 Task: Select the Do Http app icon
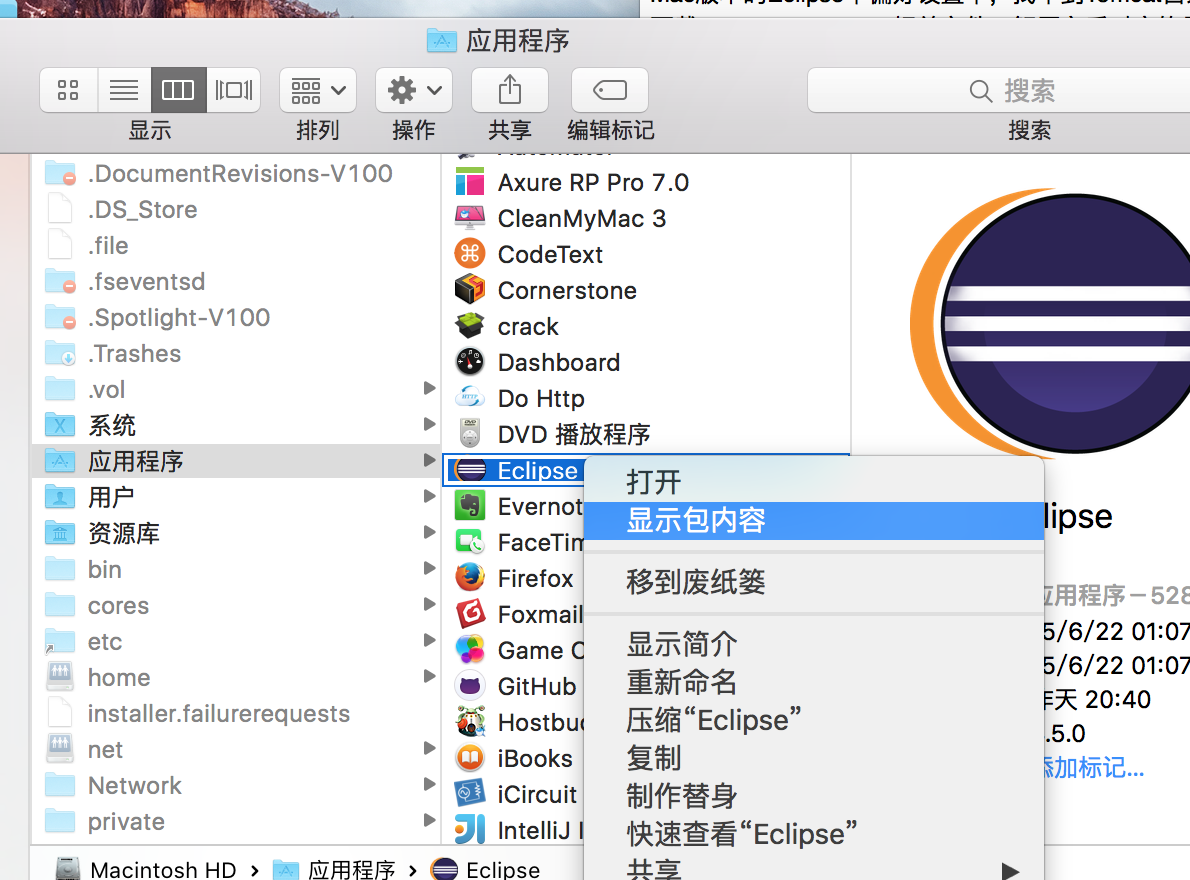(x=470, y=398)
